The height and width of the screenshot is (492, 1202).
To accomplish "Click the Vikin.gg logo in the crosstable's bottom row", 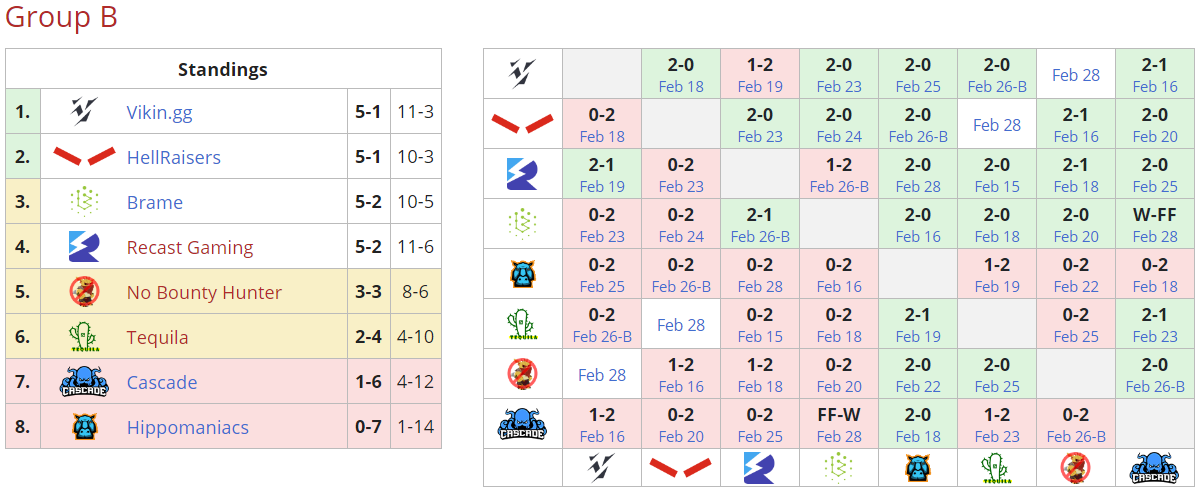I will 601,468.
